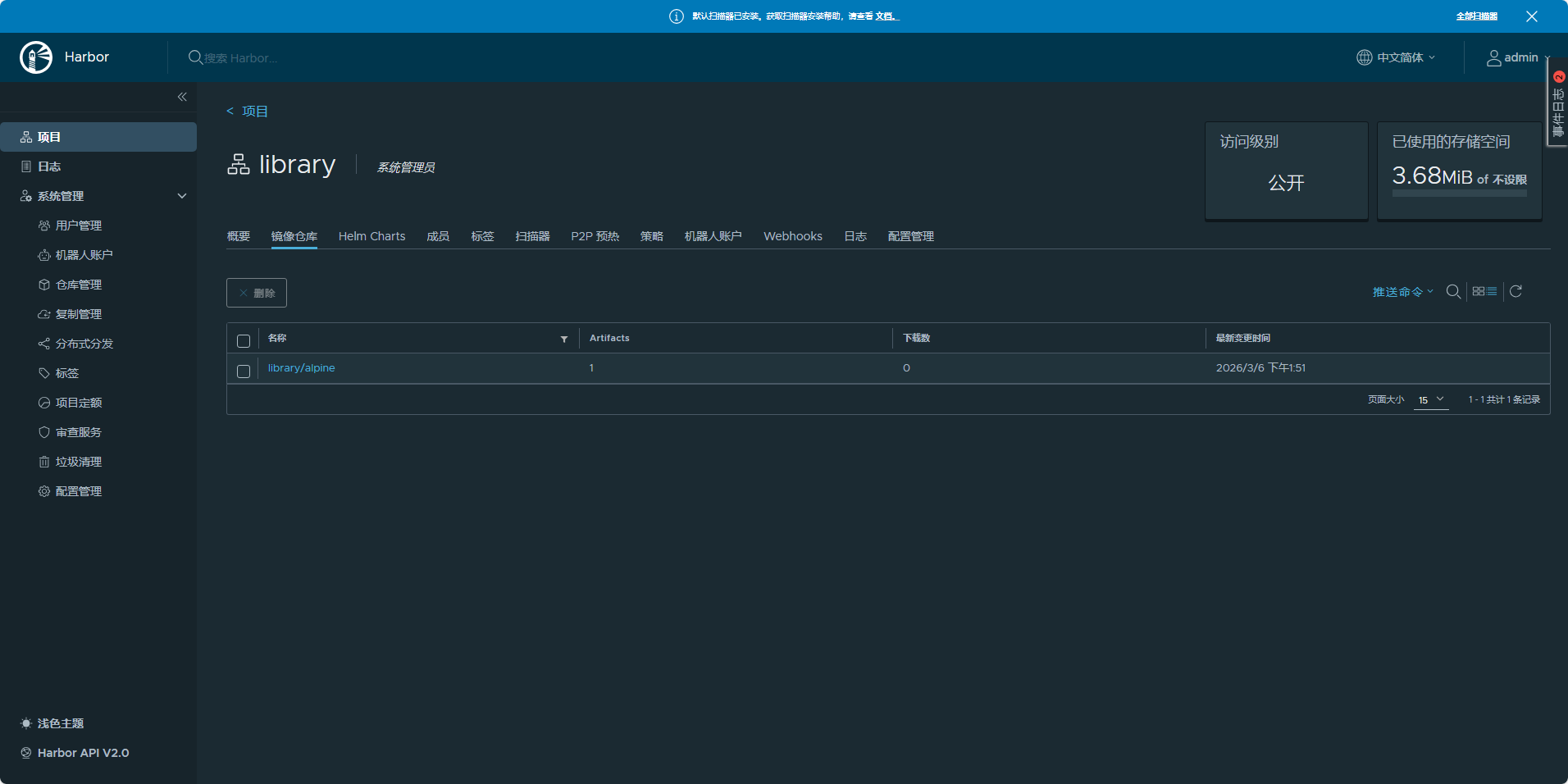The image size is (1568, 784).
Task: Click the Artifacts column header
Action: [609, 338]
